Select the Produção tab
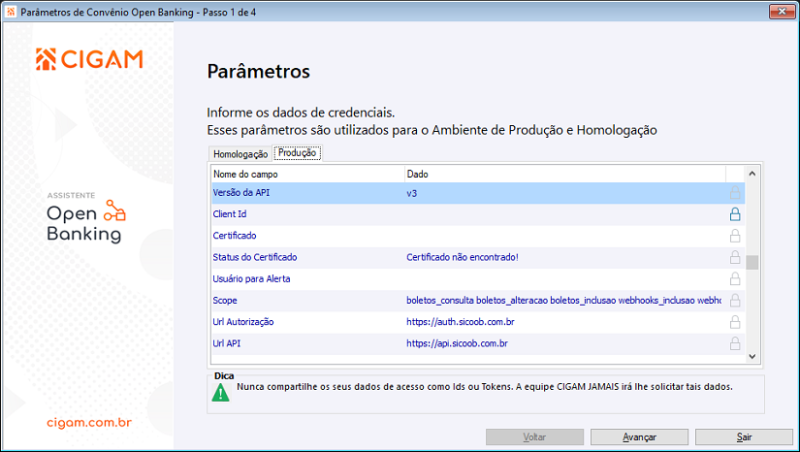 pos(297,153)
